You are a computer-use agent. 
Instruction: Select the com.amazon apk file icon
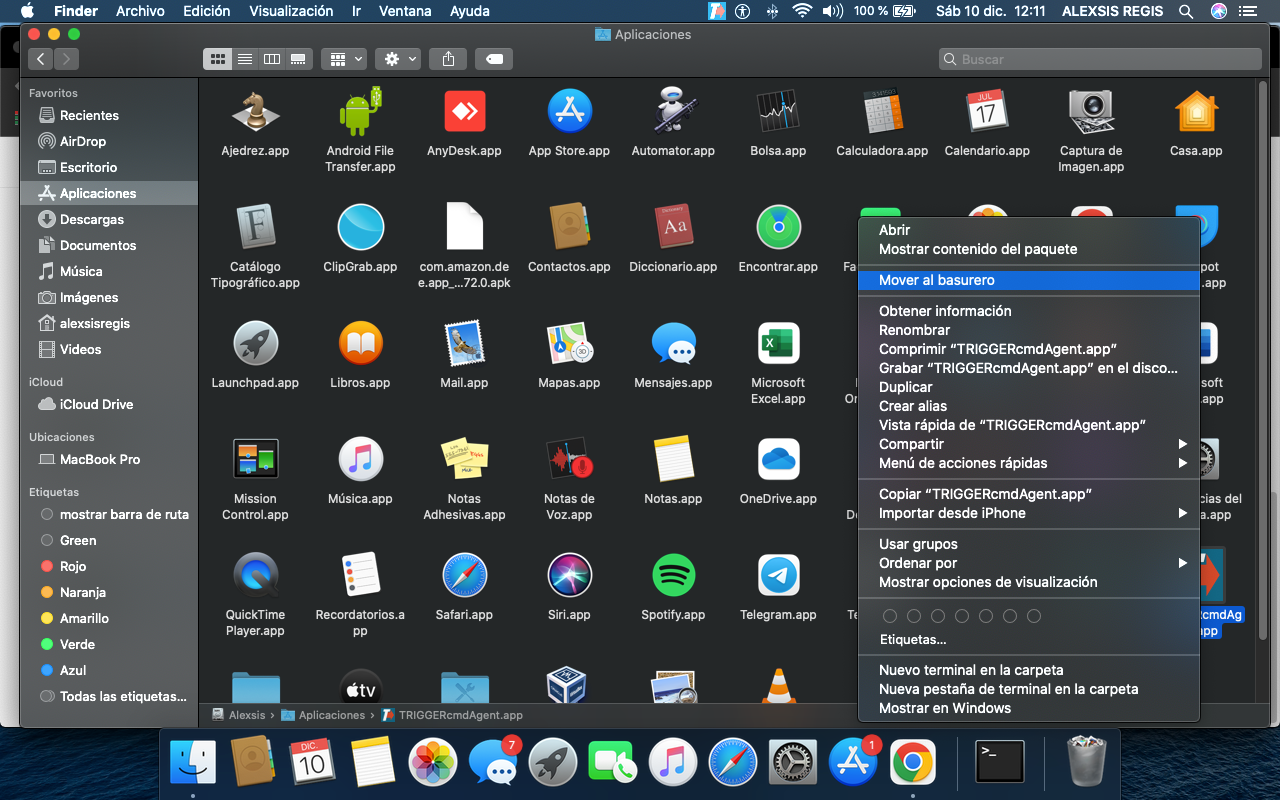click(x=464, y=227)
